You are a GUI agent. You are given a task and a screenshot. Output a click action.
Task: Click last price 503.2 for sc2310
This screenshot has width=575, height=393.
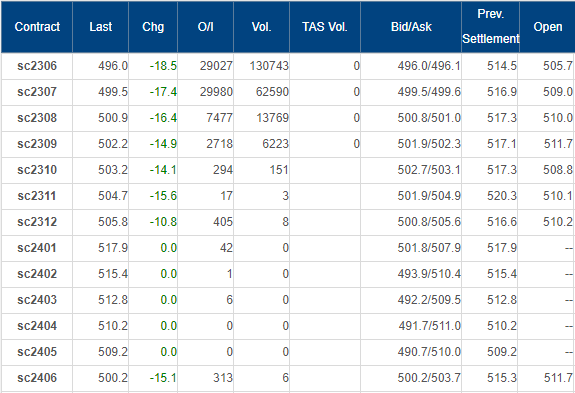coord(113,170)
